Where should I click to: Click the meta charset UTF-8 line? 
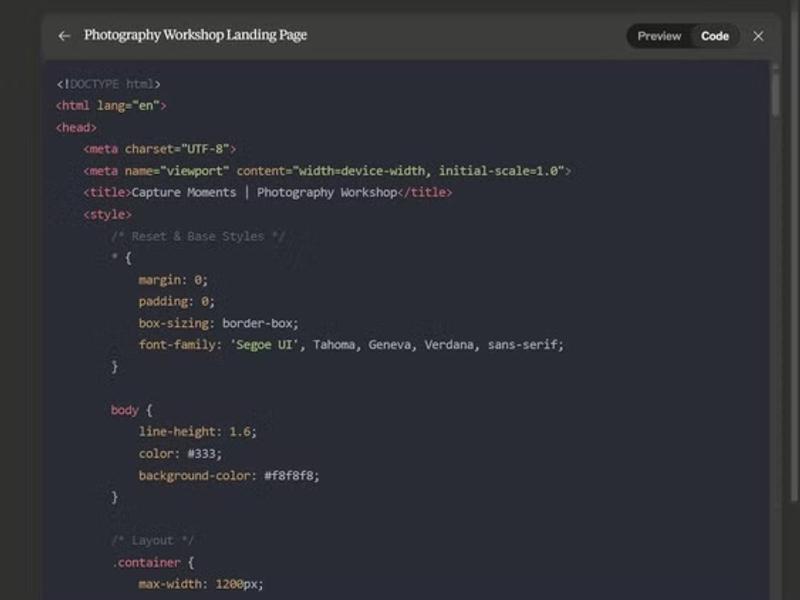160,149
